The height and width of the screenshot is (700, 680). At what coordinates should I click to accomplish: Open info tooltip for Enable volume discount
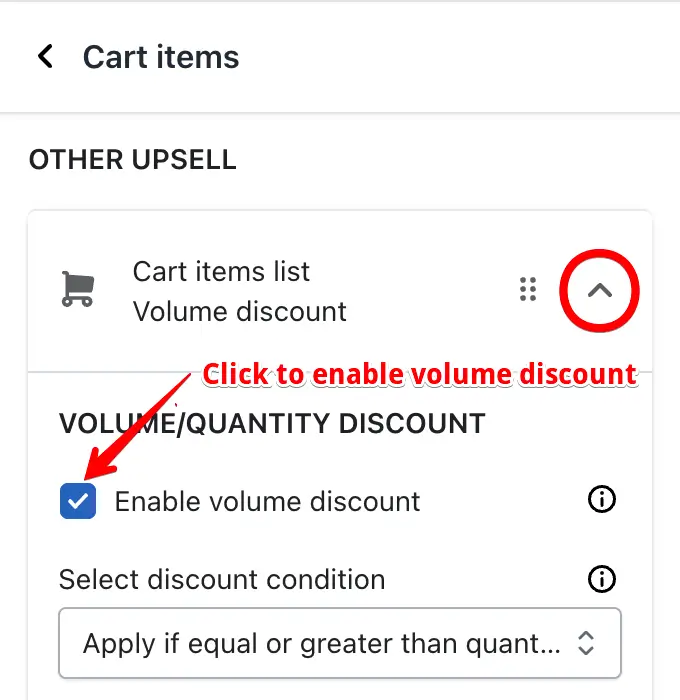[x=601, y=499]
